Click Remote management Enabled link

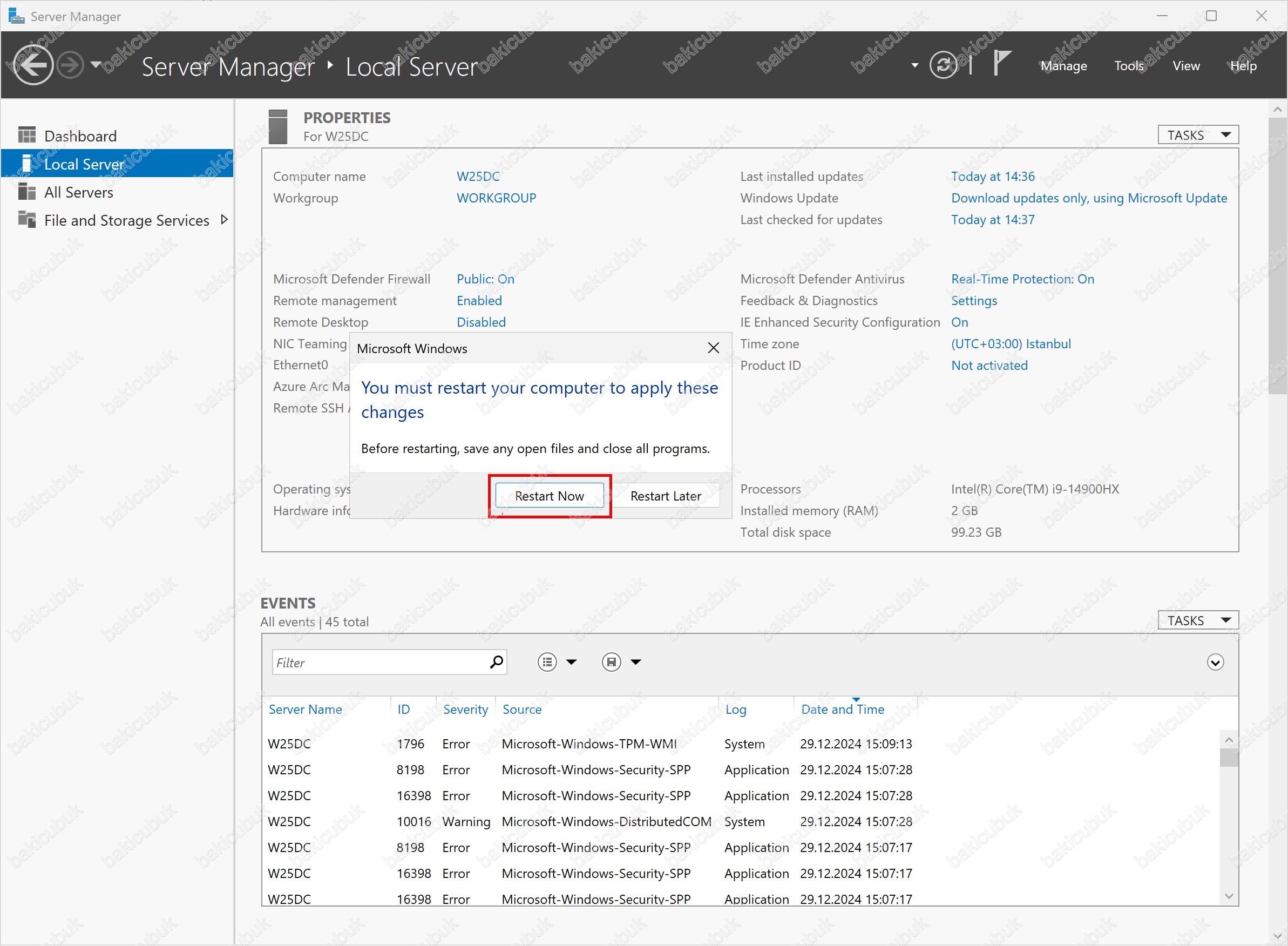coord(479,301)
